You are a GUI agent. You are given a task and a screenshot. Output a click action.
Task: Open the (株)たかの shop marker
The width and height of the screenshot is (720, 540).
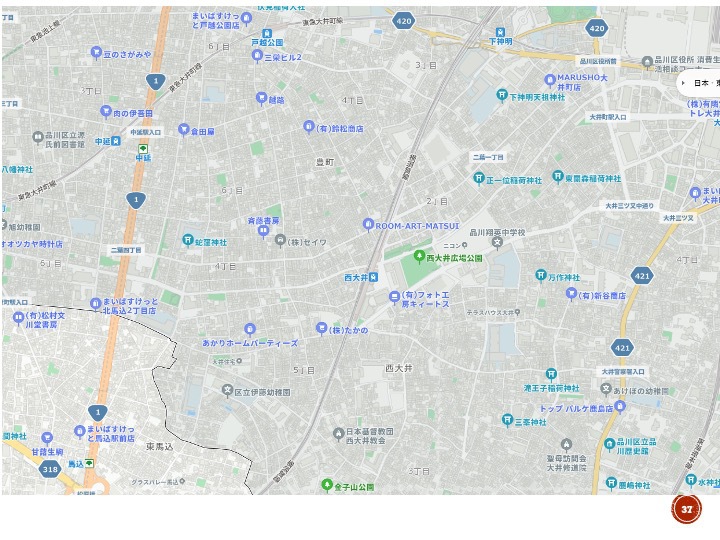[x=321, y=328]
